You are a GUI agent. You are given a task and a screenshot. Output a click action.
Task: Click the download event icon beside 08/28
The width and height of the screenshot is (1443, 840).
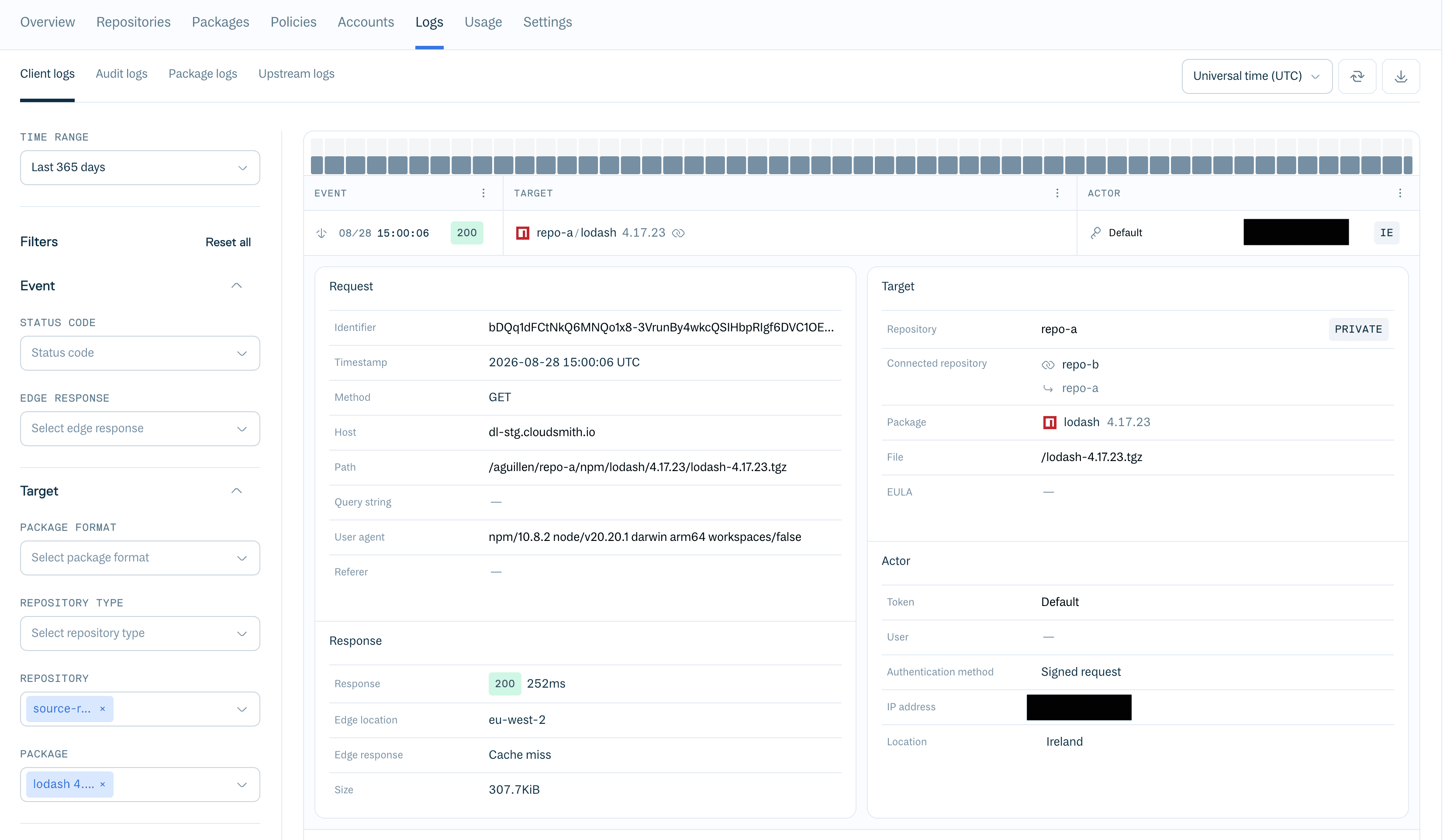pyautogui.click(x=322, y=233)
